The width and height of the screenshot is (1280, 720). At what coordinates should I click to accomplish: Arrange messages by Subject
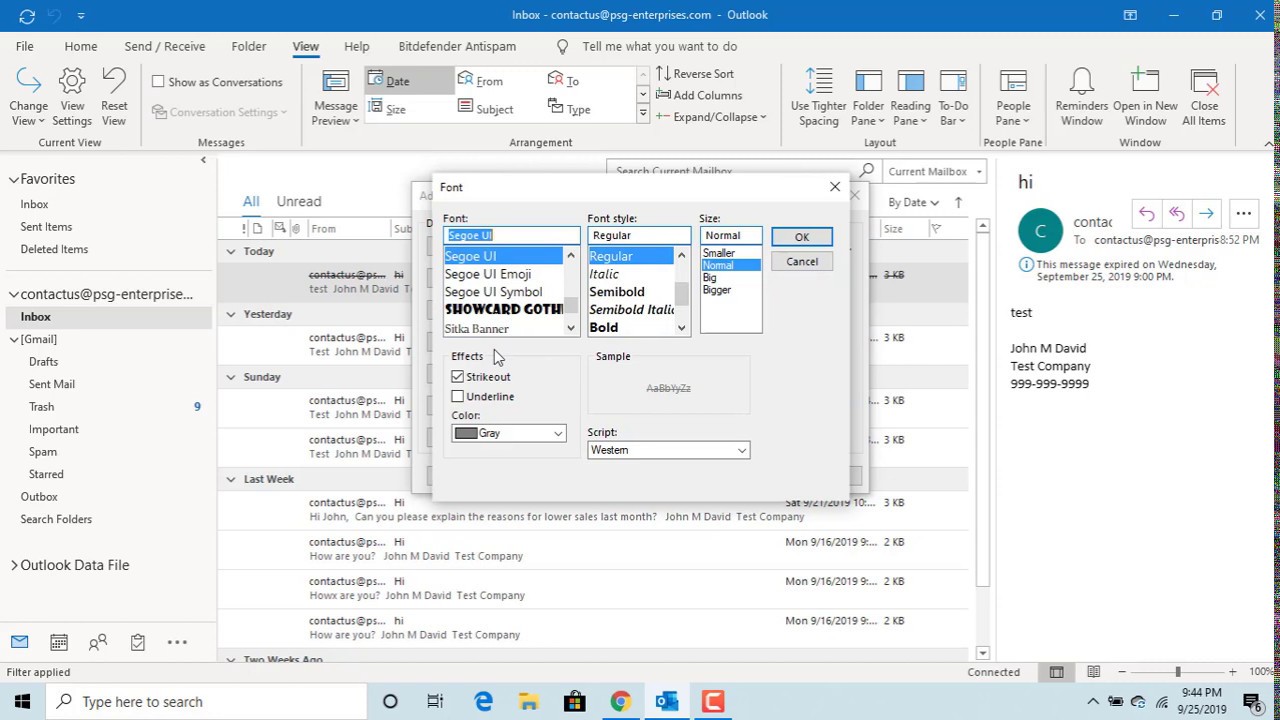click(499, 109)
